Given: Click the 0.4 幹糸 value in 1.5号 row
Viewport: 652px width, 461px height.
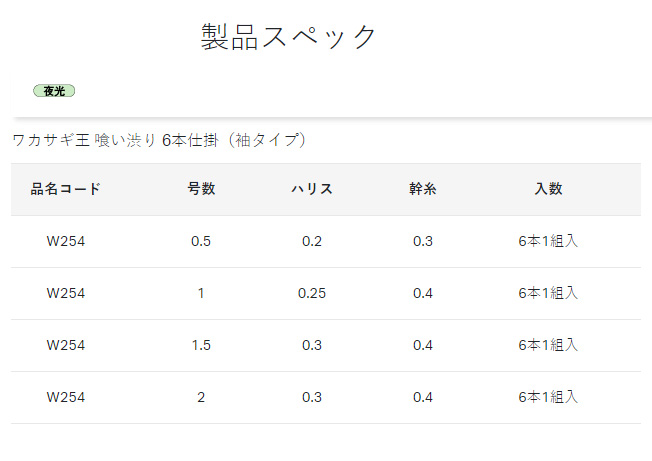Looking at the screenshot, I should (423, 345).
